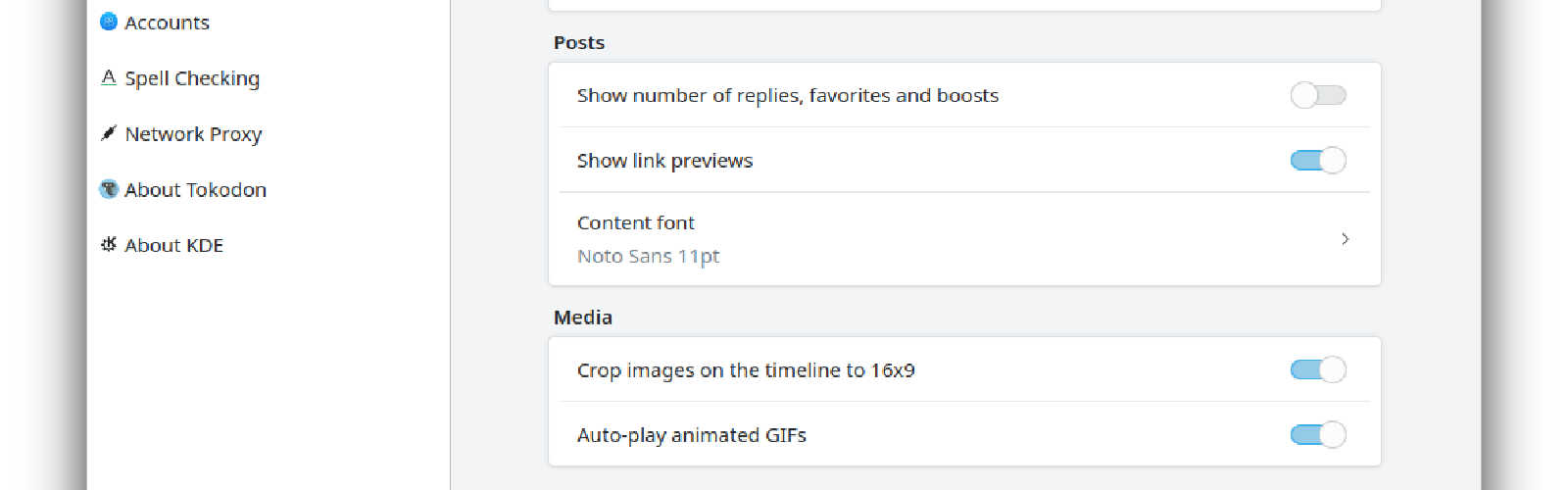Image resolution: width=1568 pixels, height=490 pixels.
Task: Turn off cropping images to 16x9
Action: click(1317, 370)
